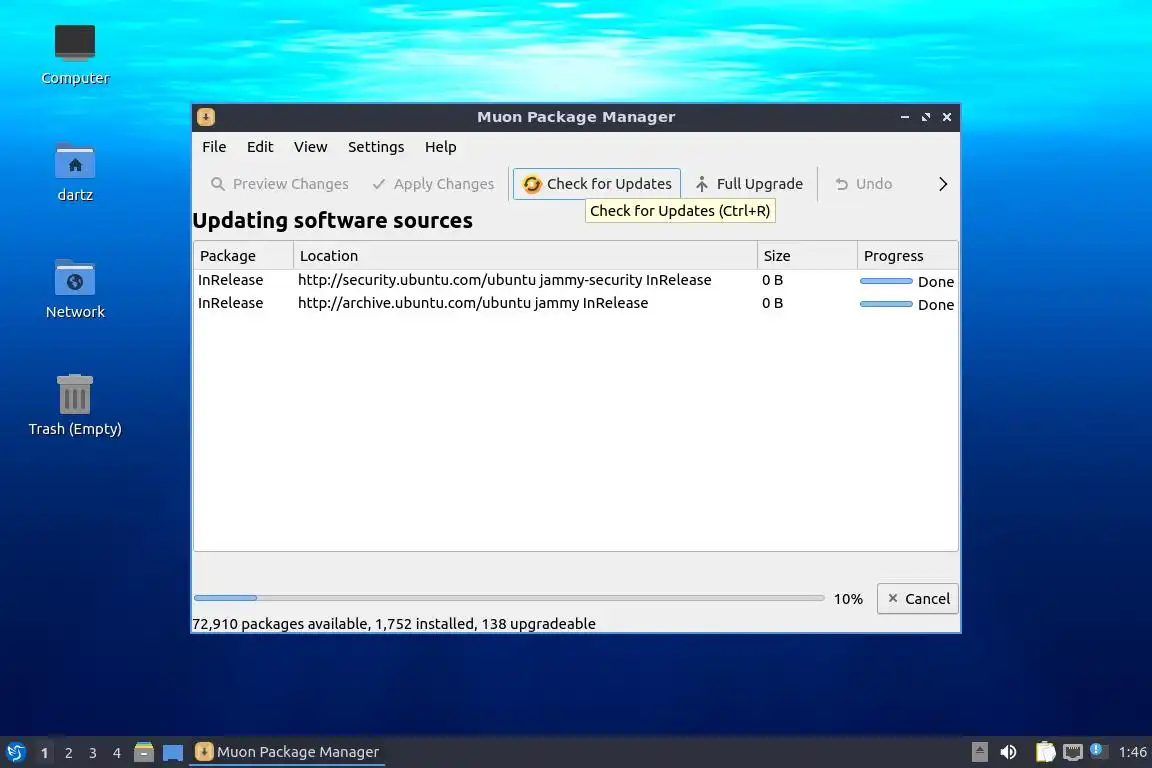This screenshot has height=768, width=1152.
Task: Expand the toolbar overflow chevron
Action: pos(943,184)
